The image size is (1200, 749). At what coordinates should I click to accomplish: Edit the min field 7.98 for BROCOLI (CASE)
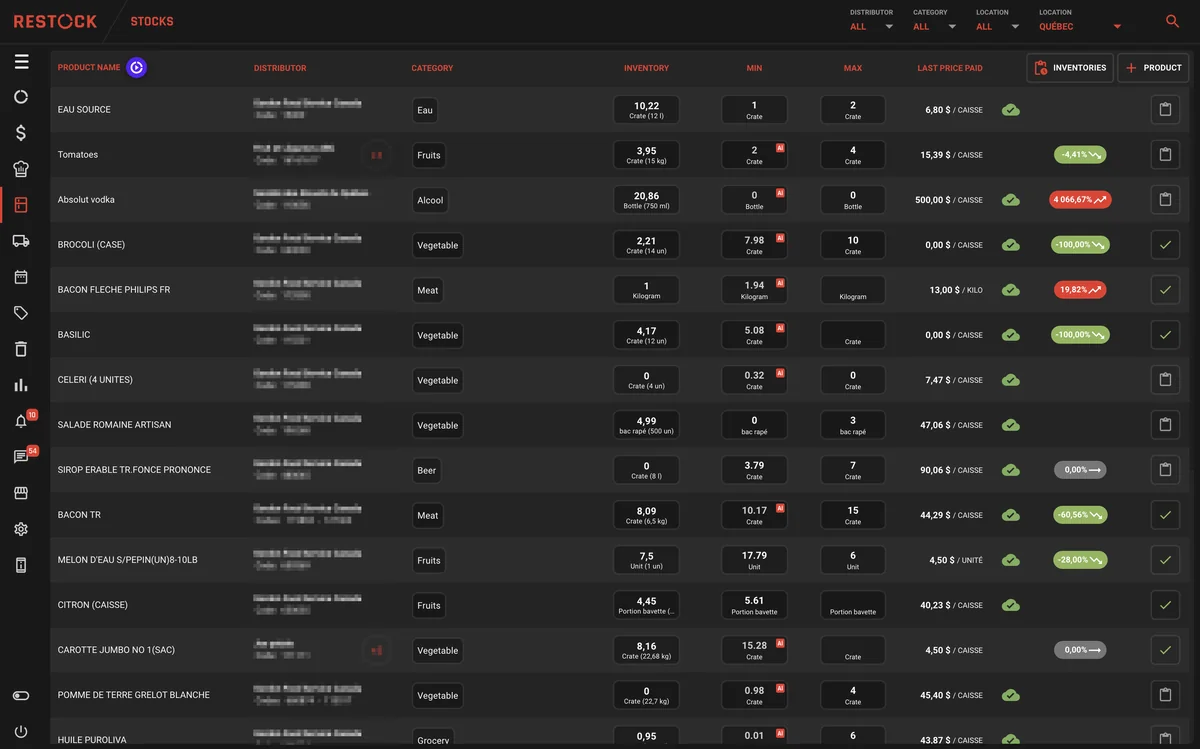click(754, 245)
